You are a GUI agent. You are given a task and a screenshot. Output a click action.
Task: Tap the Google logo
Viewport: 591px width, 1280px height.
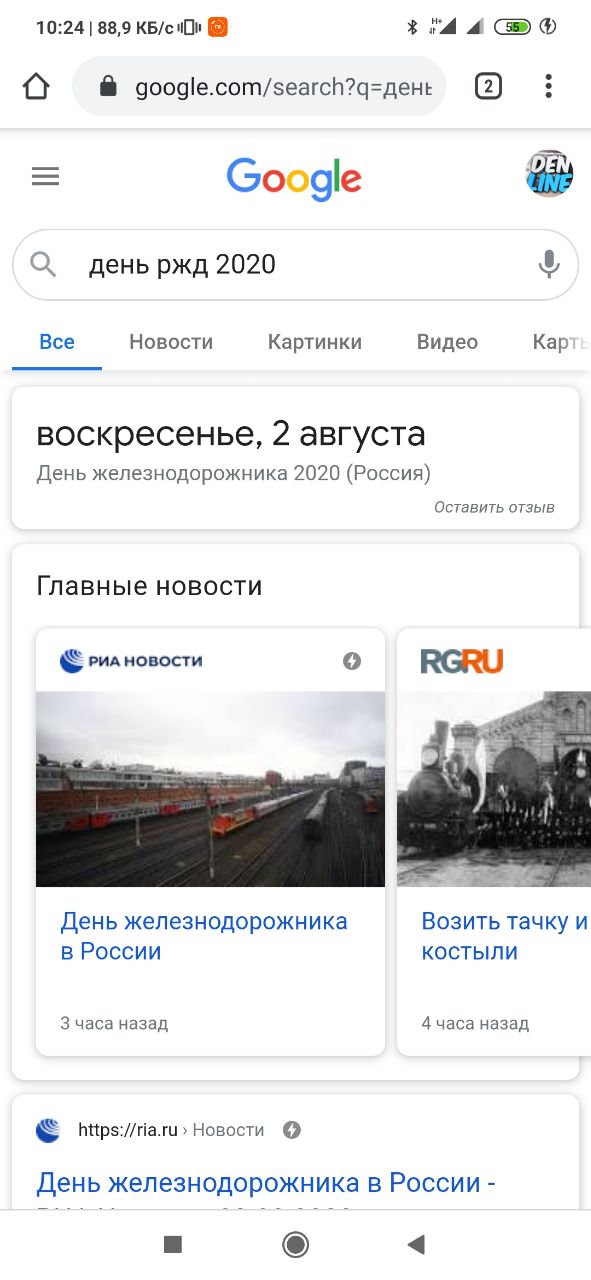click(294, 179)
